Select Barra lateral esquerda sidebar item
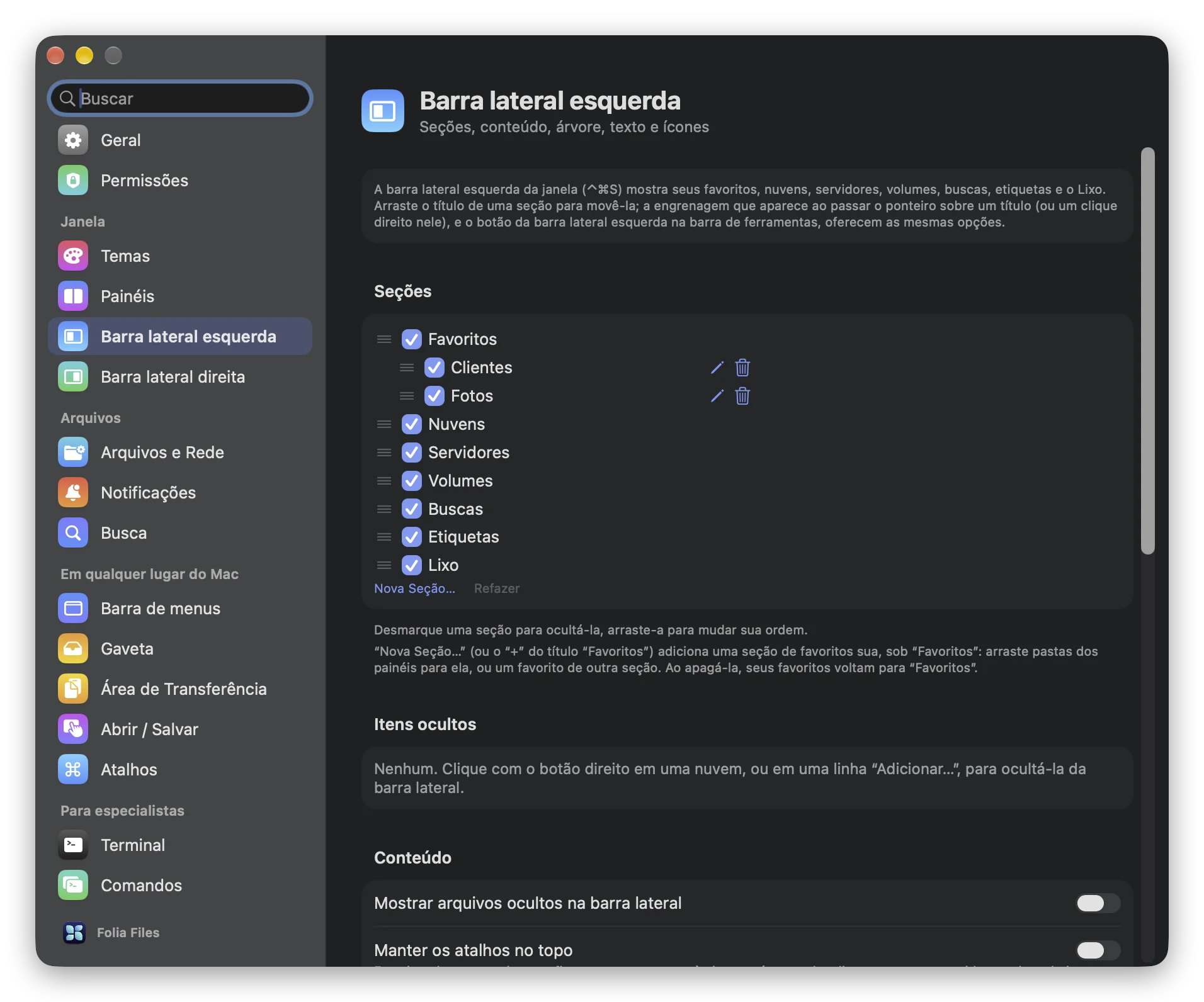The image size is (1204, 1002). tap(180, 336)
